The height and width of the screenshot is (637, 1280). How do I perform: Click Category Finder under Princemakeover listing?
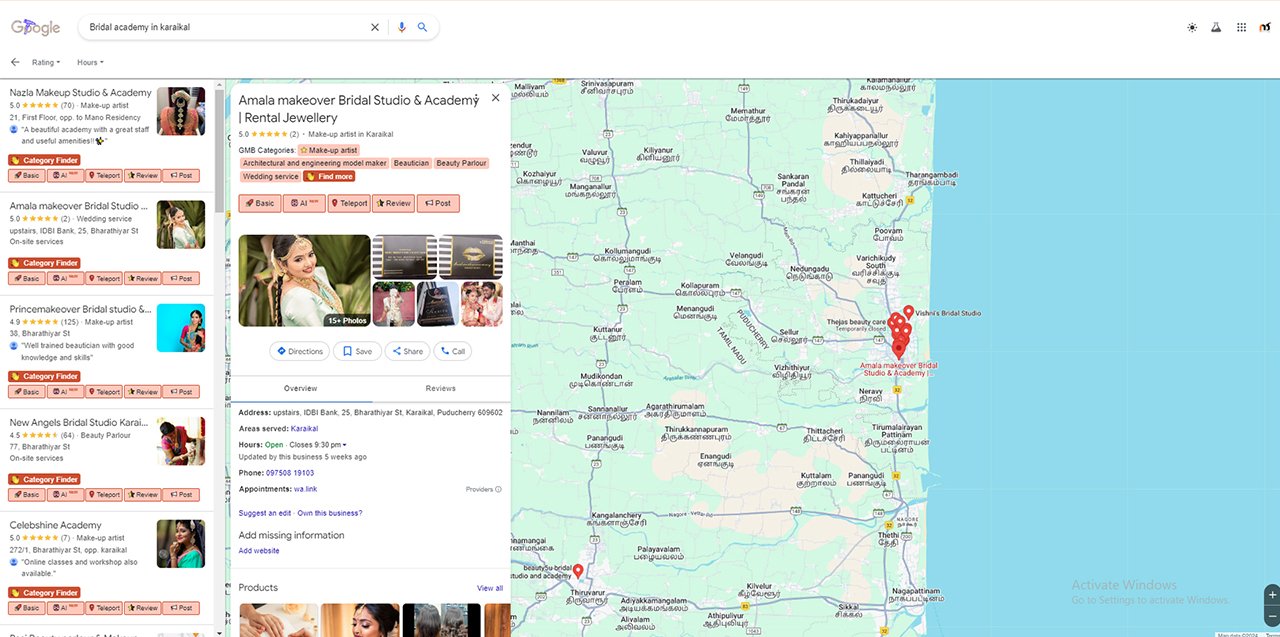(44, 376)
